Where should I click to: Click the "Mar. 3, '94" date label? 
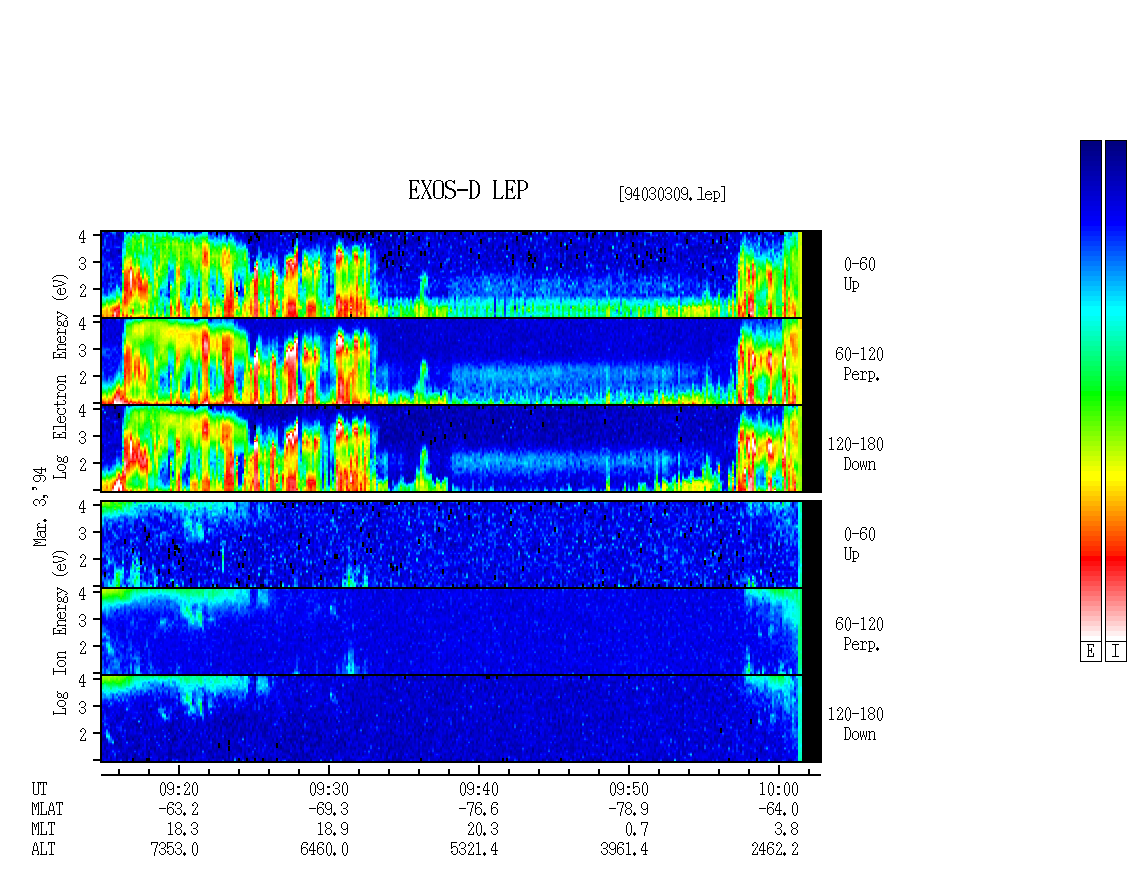40,507
